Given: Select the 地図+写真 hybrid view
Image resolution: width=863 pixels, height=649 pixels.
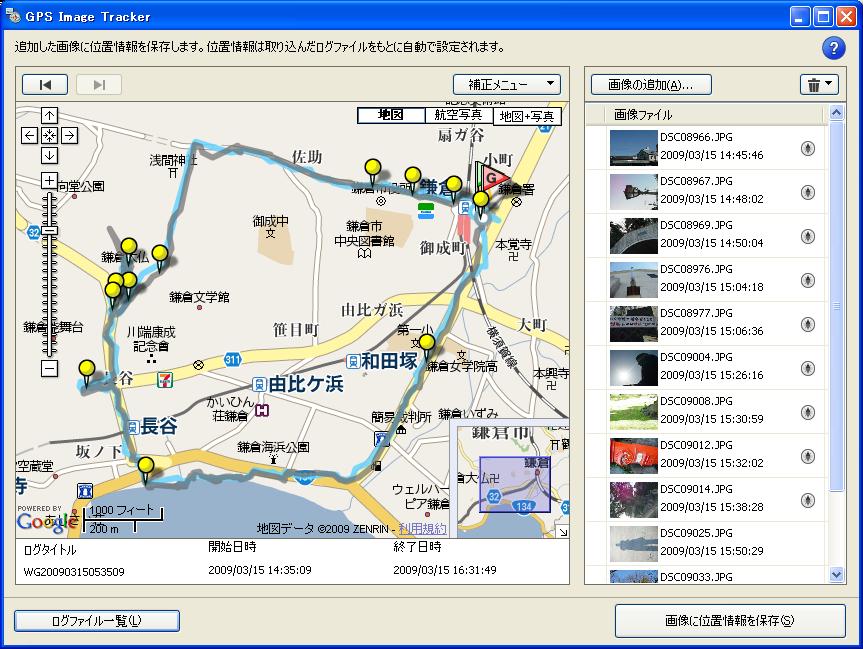Looking at the screenshot, I should point(528,117).
